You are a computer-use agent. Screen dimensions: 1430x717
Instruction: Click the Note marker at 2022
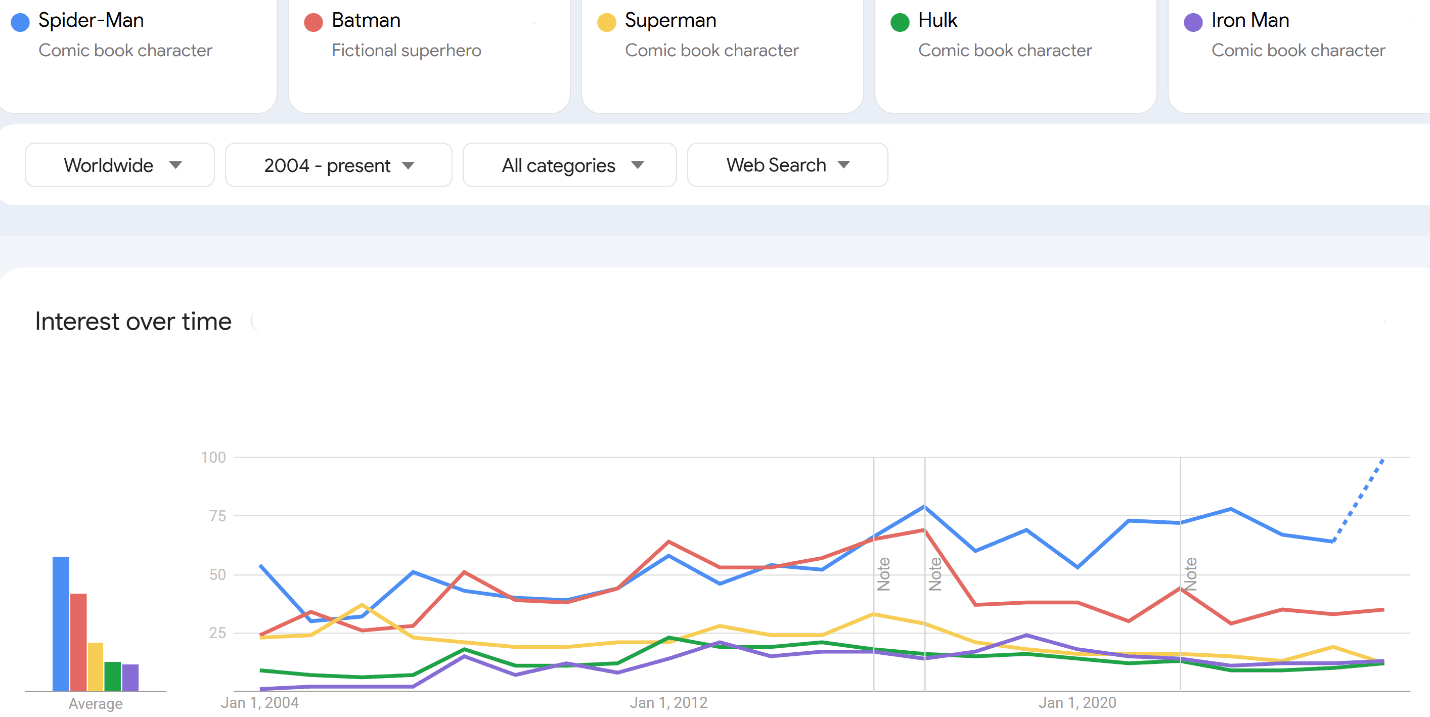1190,574
